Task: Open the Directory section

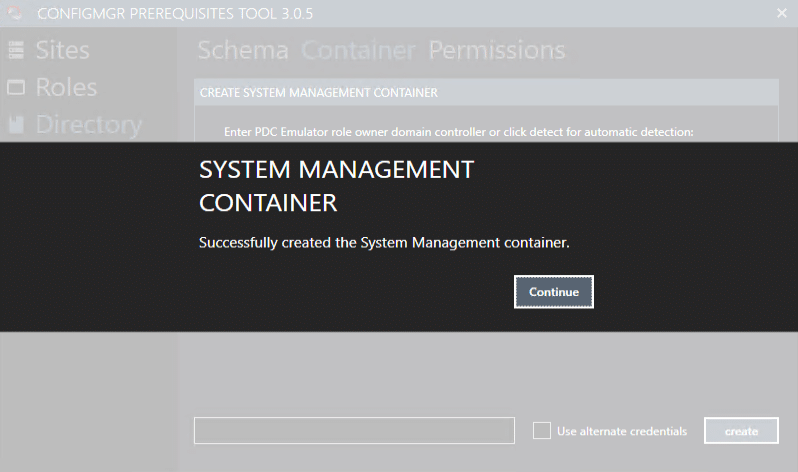Action: (x=88, y=125)
